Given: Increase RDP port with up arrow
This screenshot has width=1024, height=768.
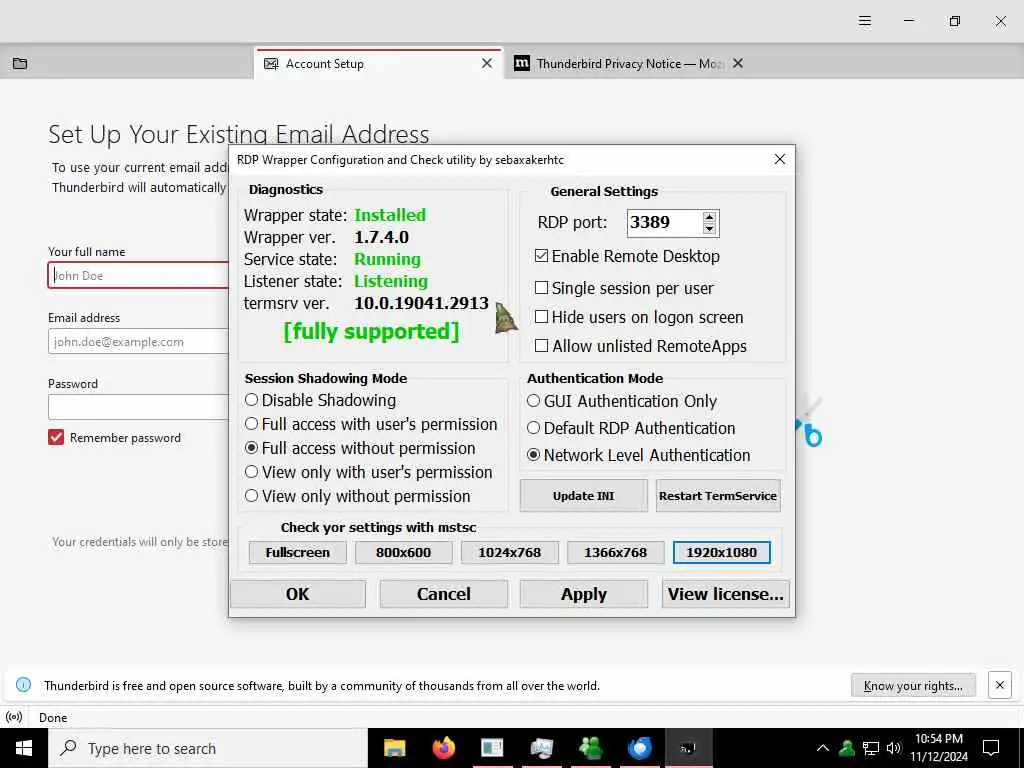Looking at the screenshot, I should pyautogui.click(x=709, y=217).
